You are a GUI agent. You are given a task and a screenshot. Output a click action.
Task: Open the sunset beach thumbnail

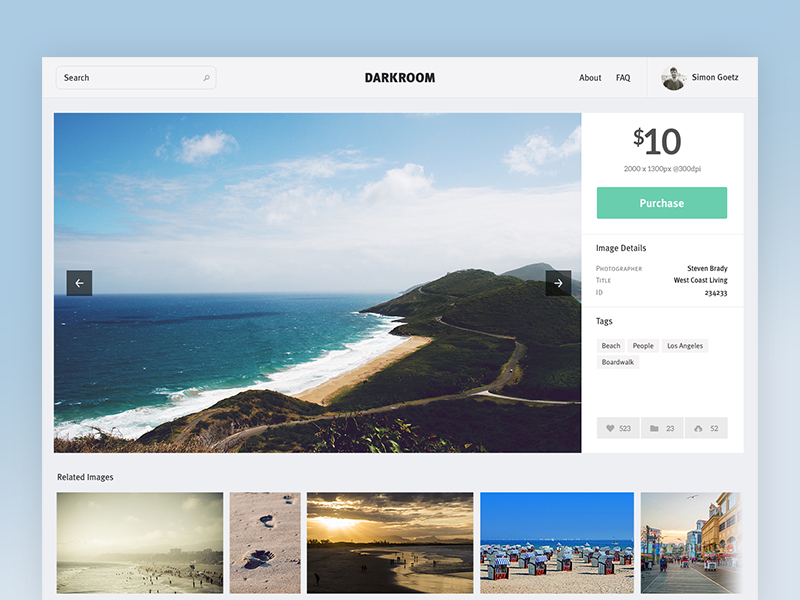click(x=390, y=542)
